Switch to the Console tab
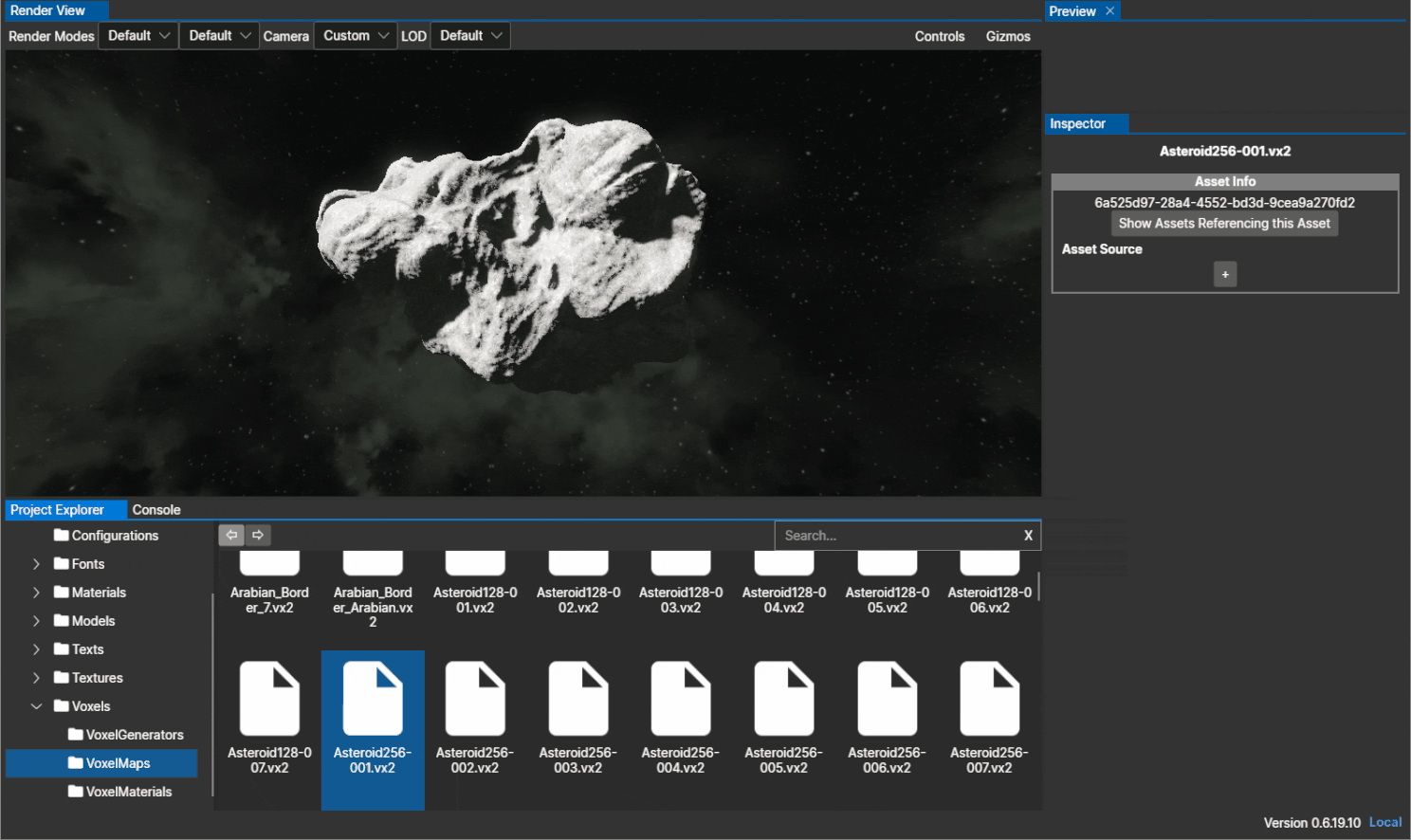 pos(156,509)
